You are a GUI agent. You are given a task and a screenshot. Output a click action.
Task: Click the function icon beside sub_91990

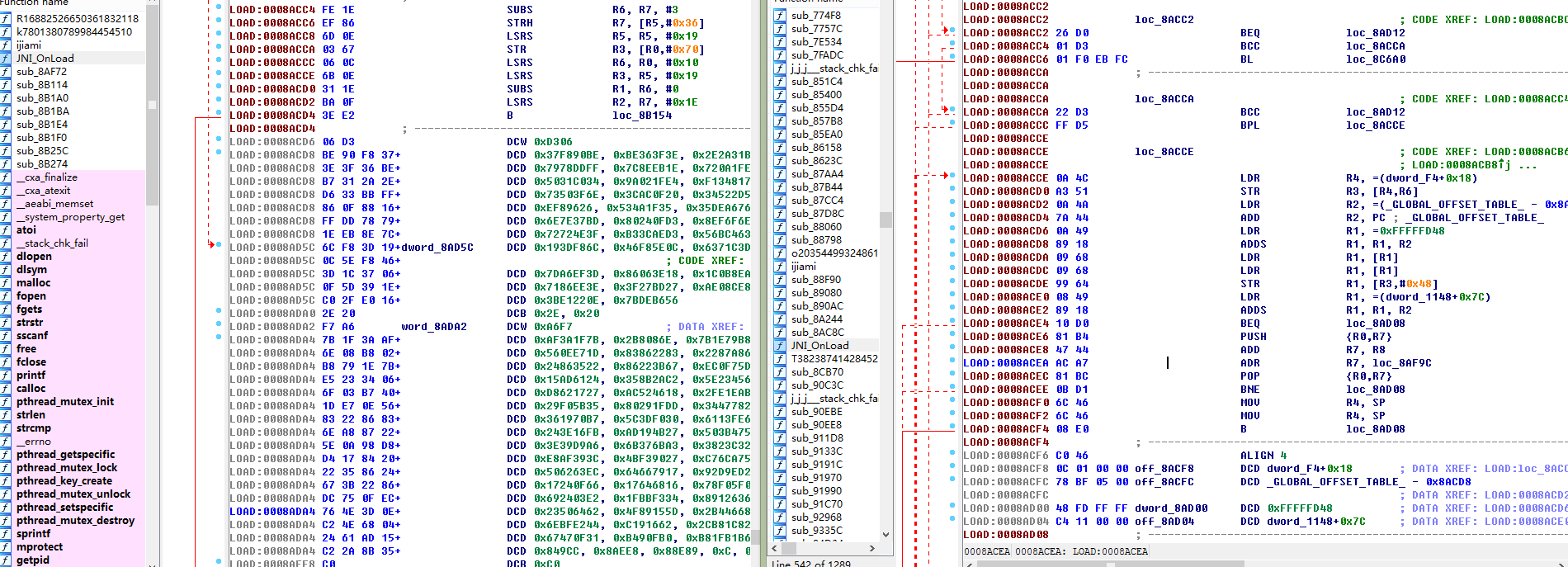coord(780,491)
